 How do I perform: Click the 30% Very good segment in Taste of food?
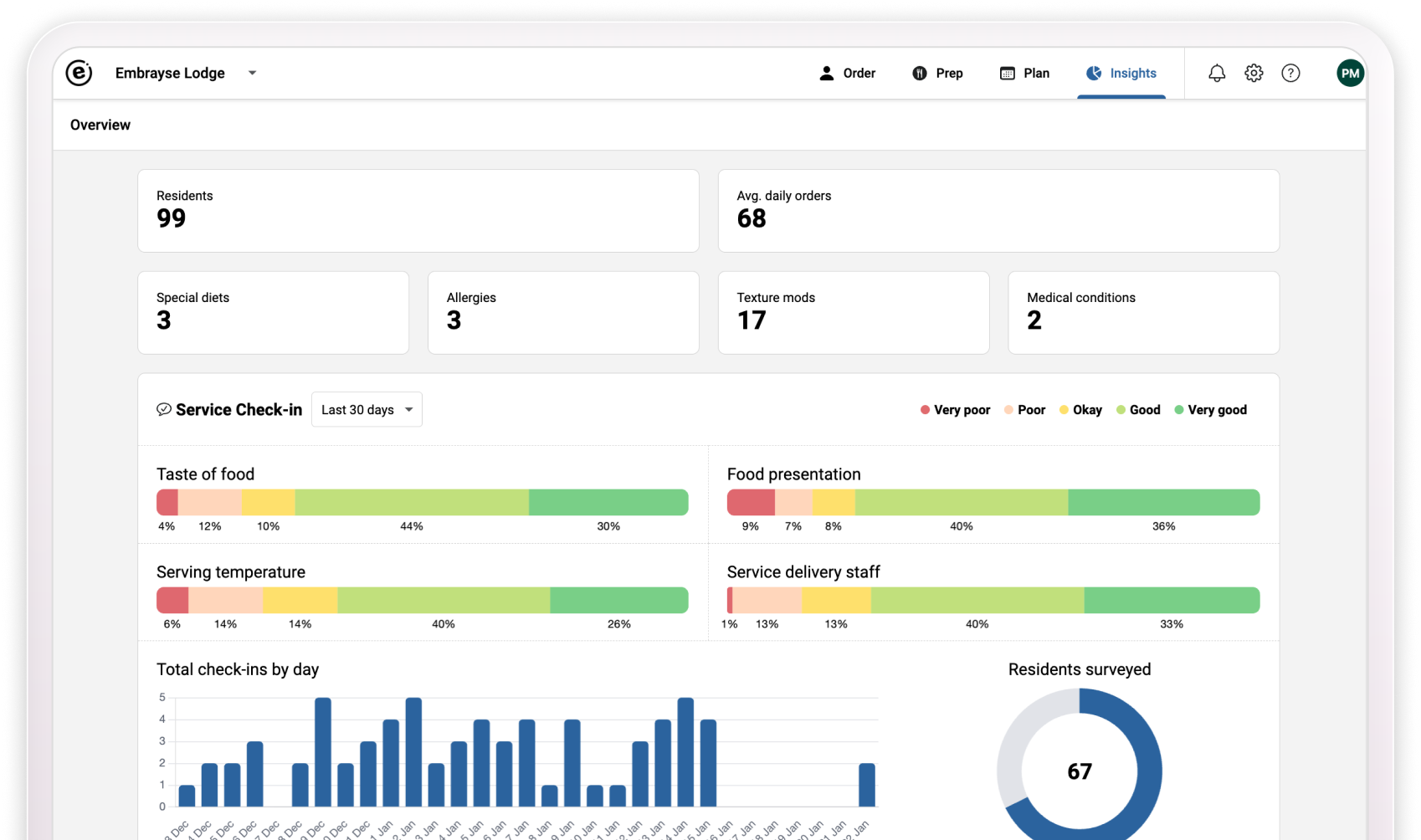[608, 502]
